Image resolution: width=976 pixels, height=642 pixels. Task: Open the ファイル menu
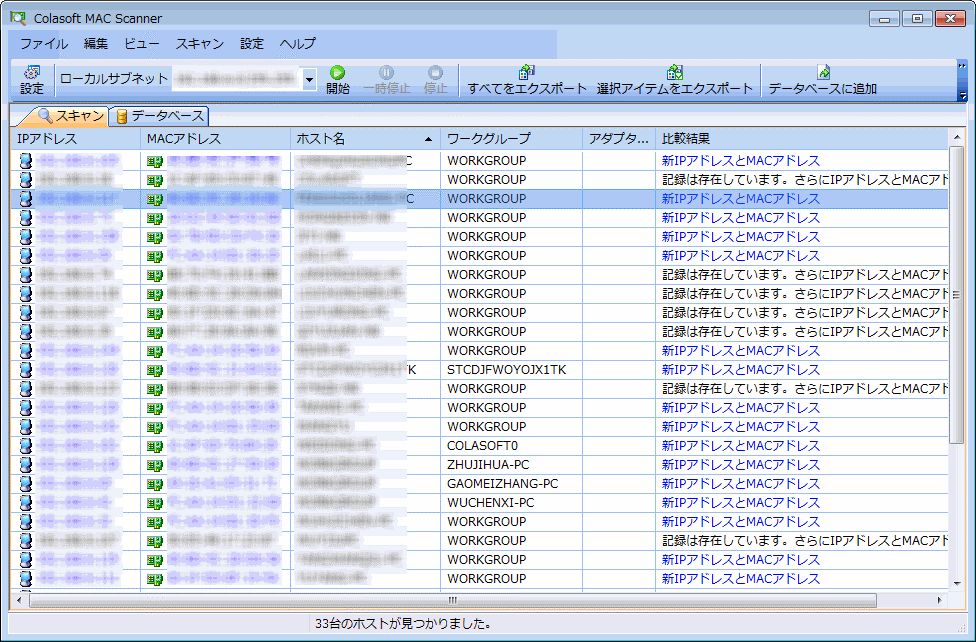[x=44, y=44]
